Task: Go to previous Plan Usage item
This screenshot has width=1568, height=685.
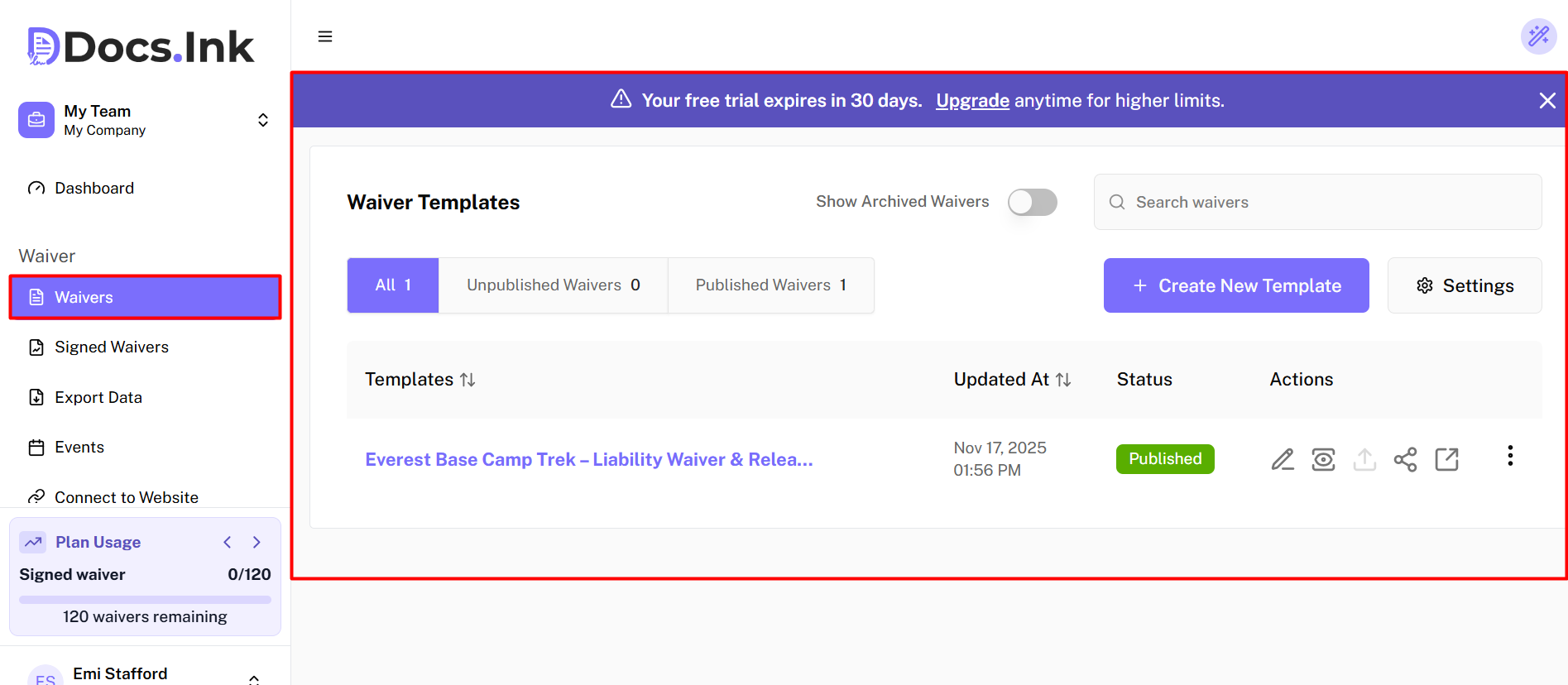Action: (228, 542)
